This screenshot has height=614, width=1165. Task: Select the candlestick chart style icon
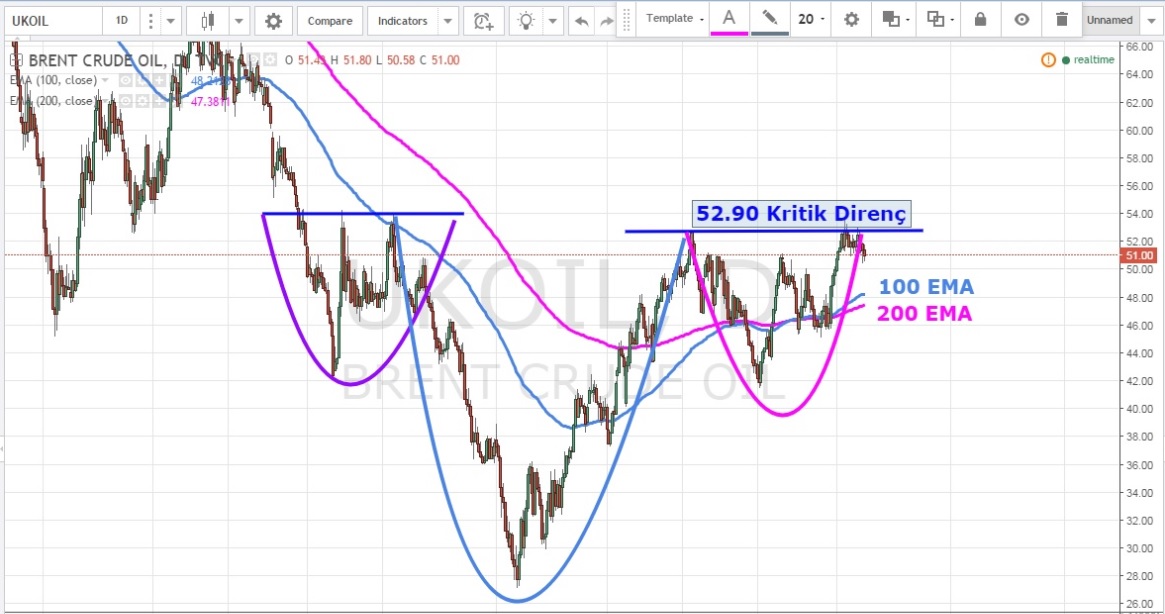tap(208, 20)
